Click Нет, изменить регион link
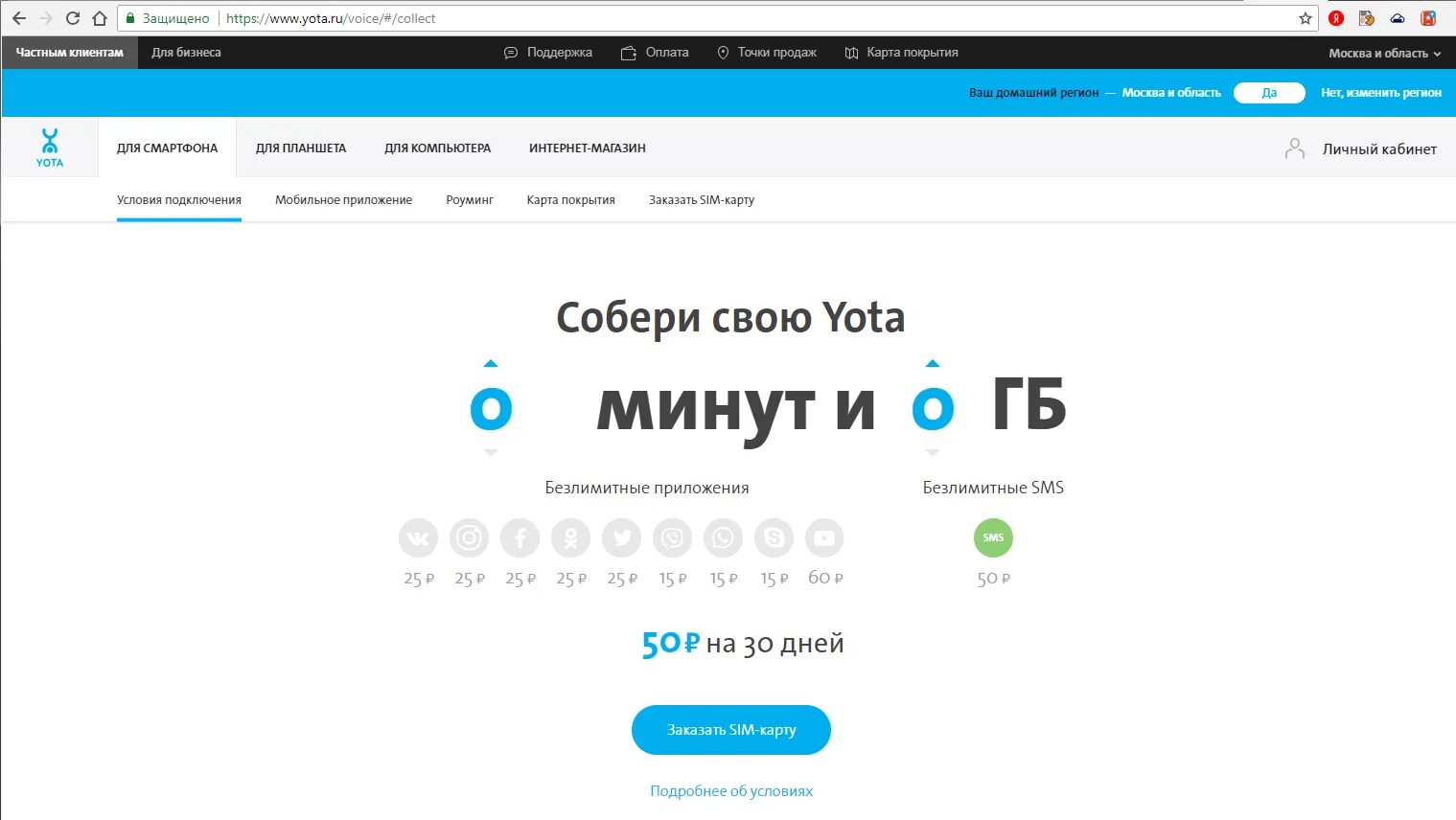The width and height of the screenshot is (1456, 820). click(1381, 93)
